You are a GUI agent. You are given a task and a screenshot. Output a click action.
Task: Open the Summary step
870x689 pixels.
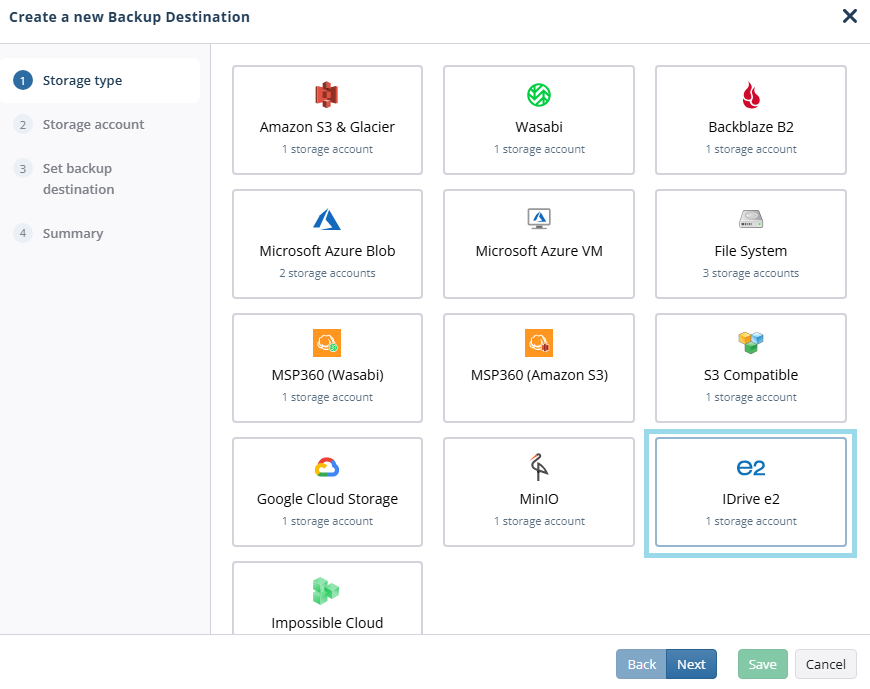[x=73, y=233]
